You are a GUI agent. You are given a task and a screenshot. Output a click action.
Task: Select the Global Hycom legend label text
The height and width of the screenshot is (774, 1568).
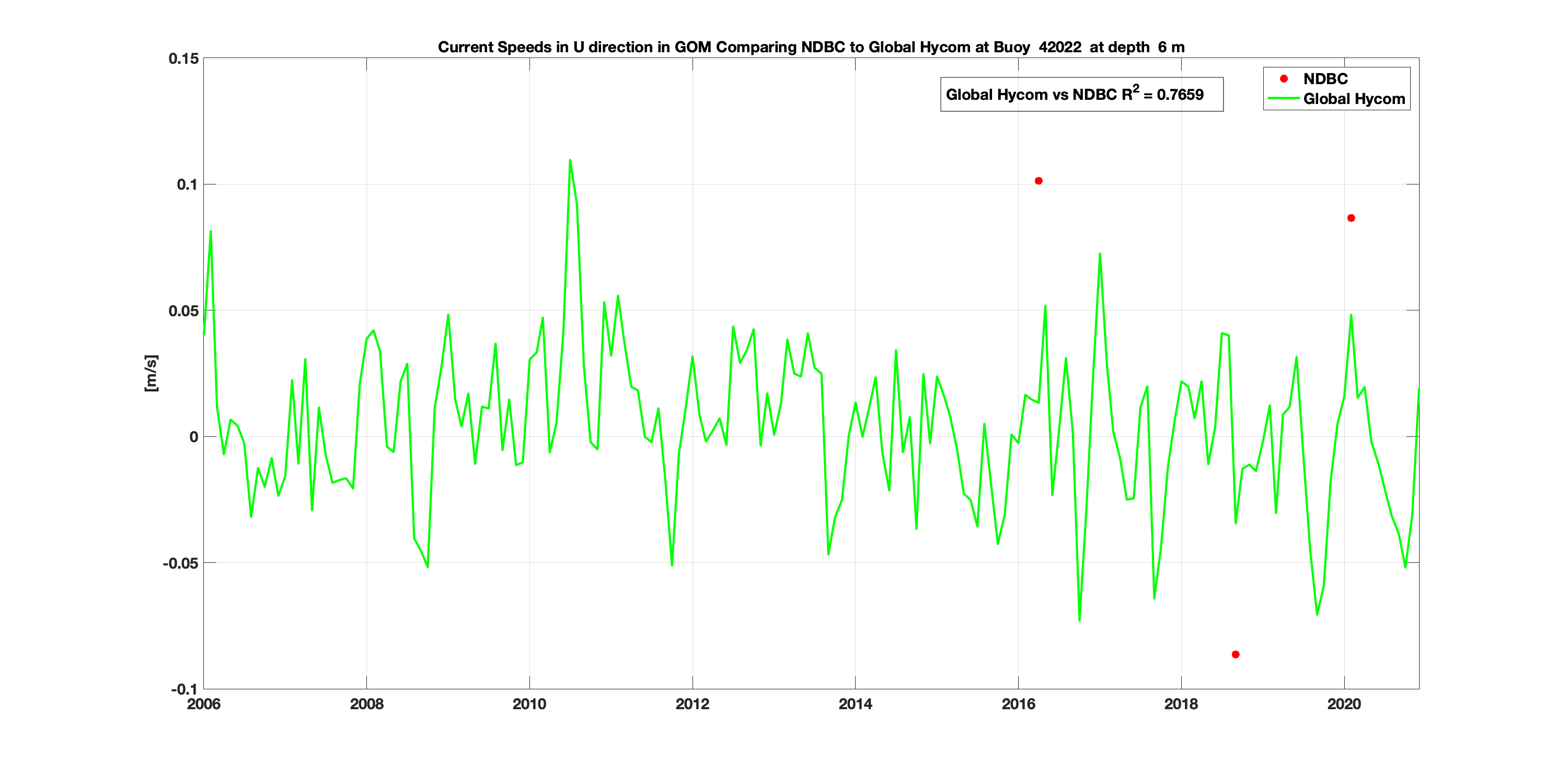pyautogui.click(x=1354, y=99)
